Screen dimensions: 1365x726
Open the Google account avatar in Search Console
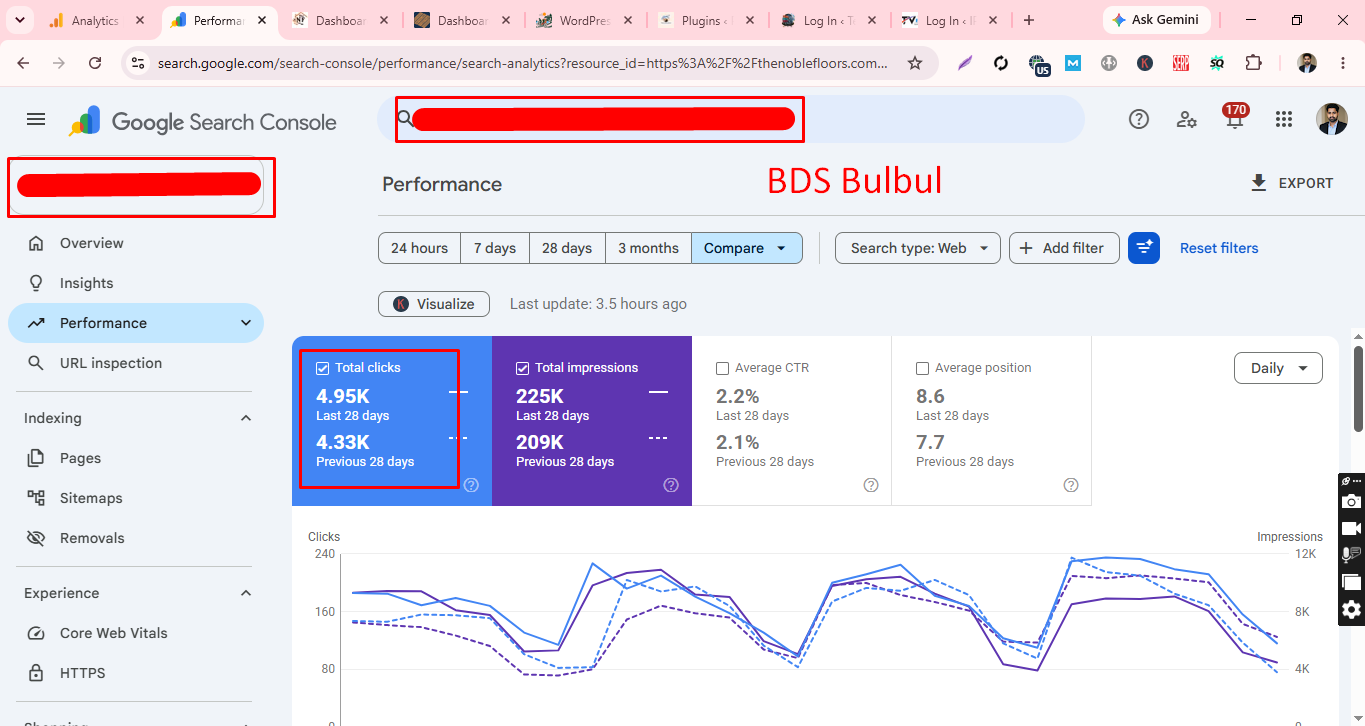pyautogui.click(x=1332, y=119)
